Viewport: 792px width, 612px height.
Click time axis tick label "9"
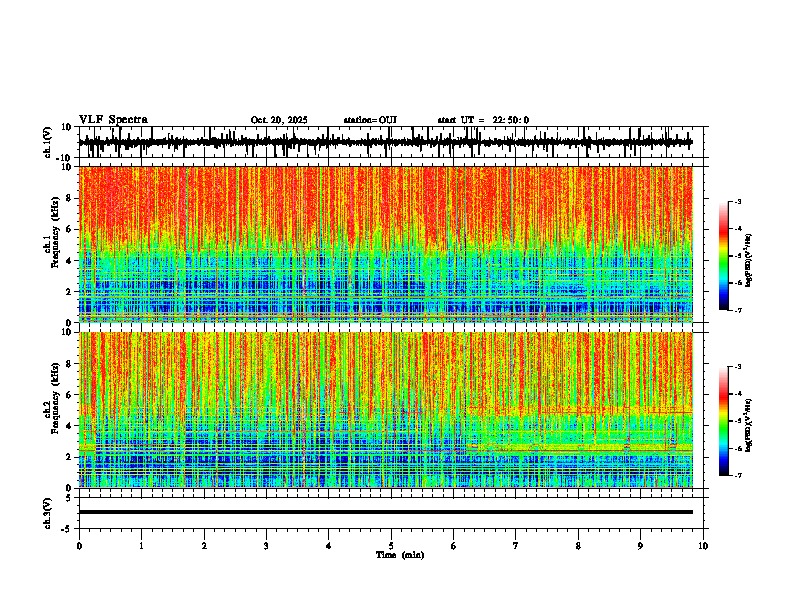click(x=640, y=546)
